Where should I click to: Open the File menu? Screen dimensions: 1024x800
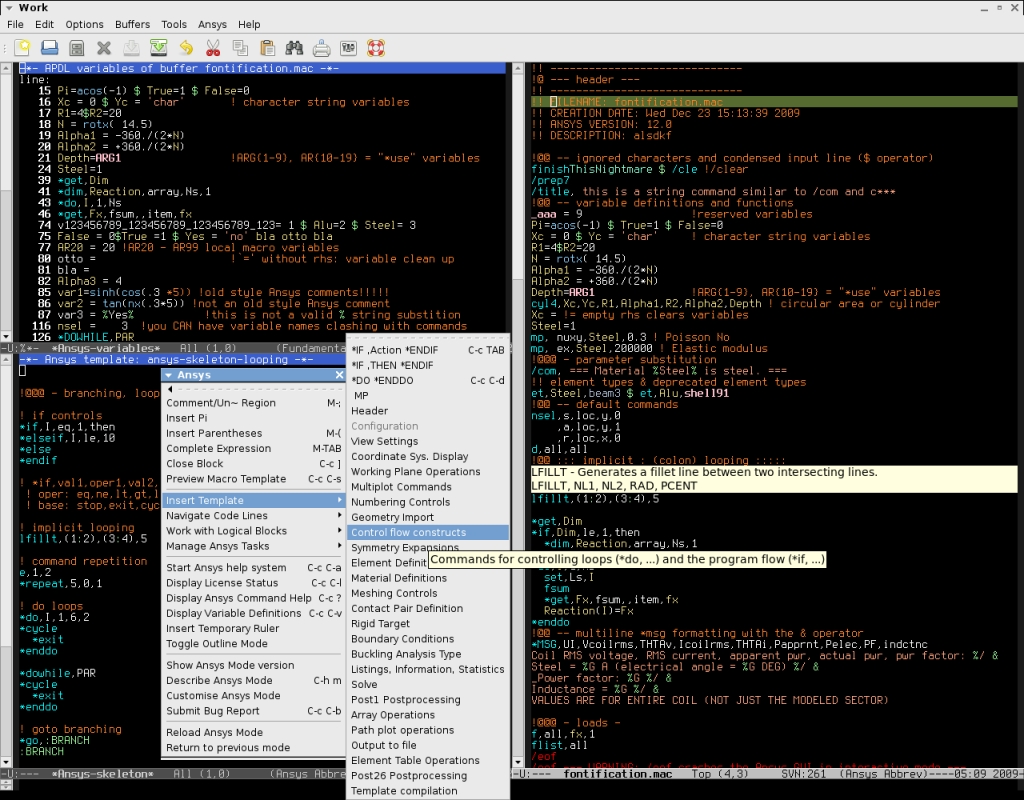[15, 24]
